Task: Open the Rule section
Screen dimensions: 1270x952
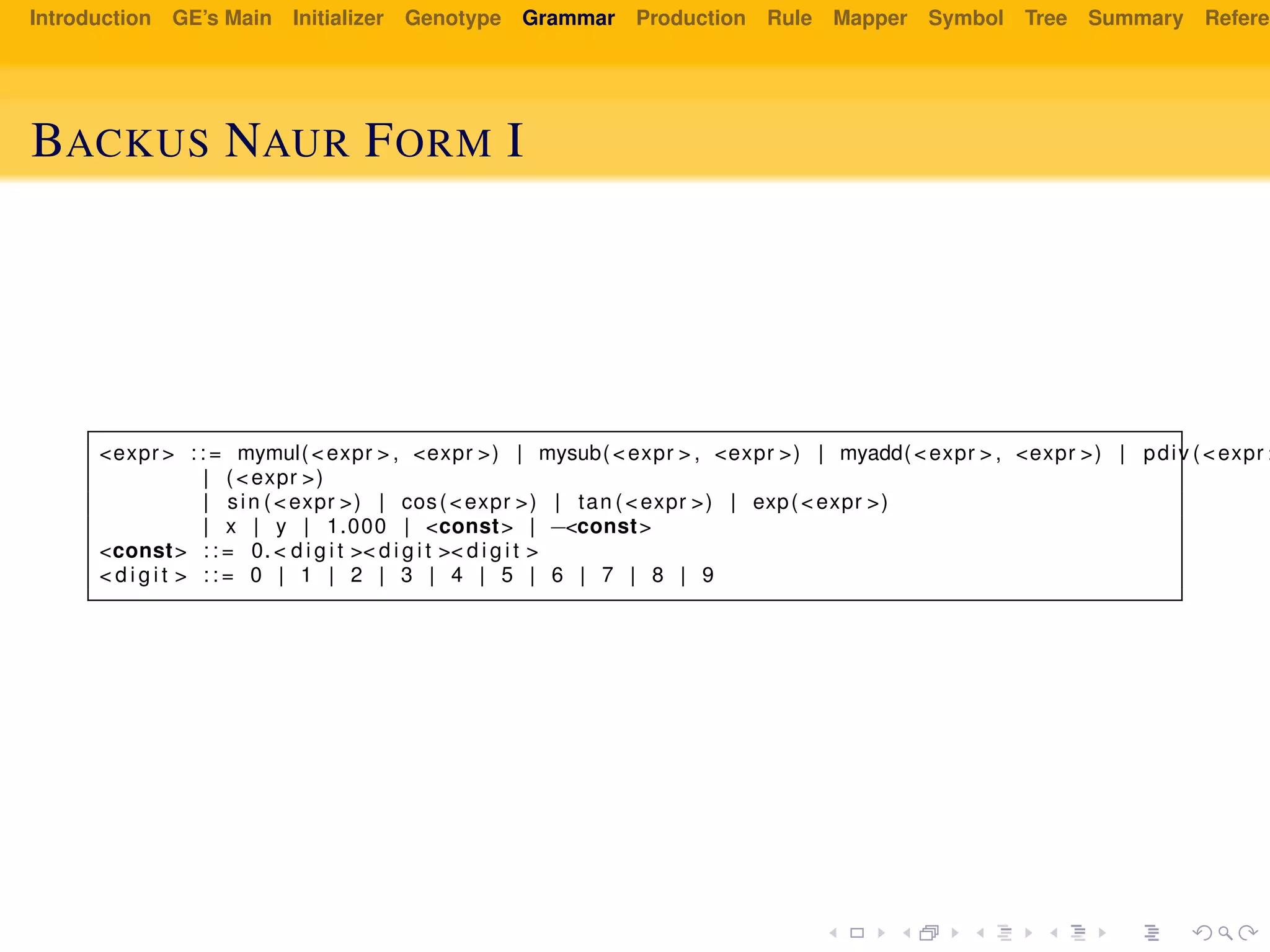Action: (789, 18)
